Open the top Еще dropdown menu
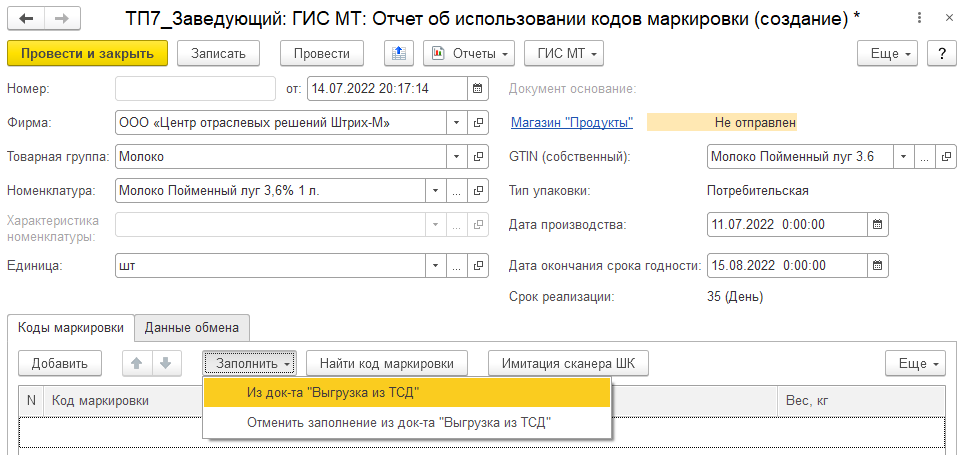The width and height of the screenshot is (963, 455). pyautogui.click(x=887, y=53)
